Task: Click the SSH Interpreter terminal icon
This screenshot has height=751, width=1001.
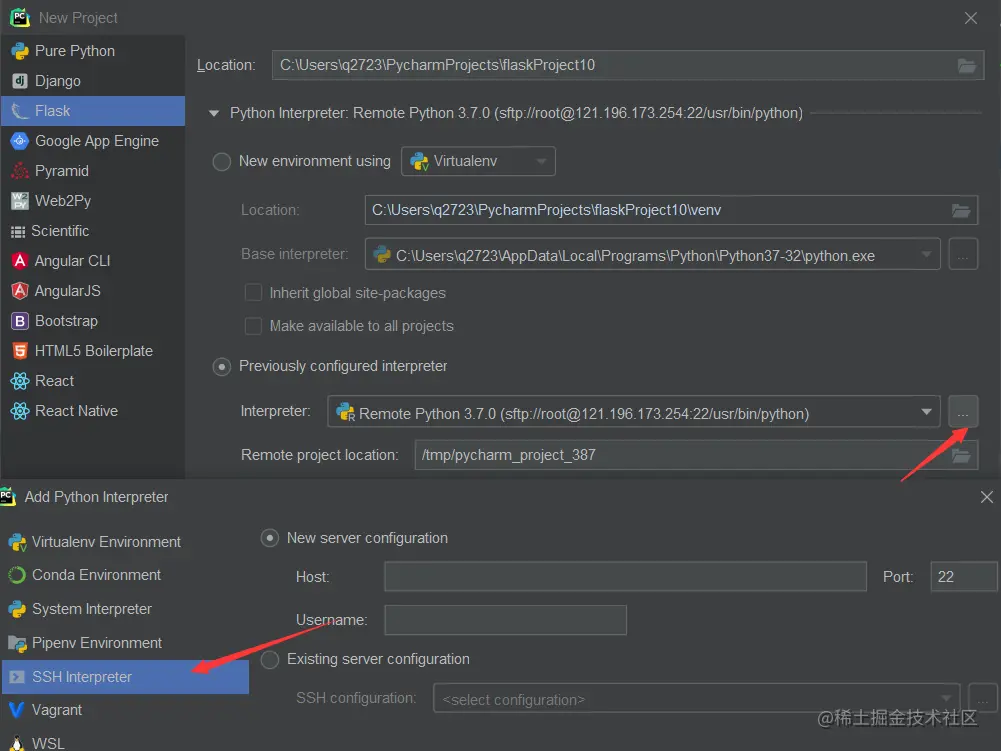Action: pos(17,677)
